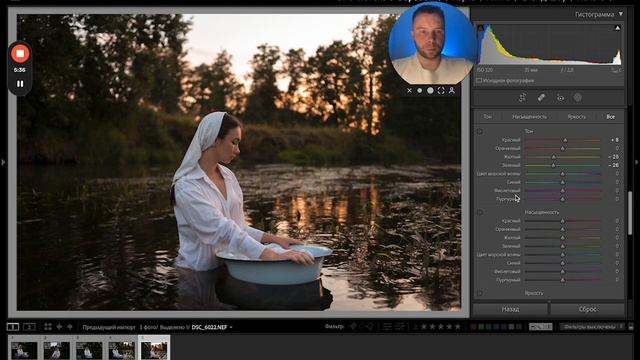640x360 pixels.
Task: Open the DSC_6022.NEF source dropdown
Action: point(212,327)
